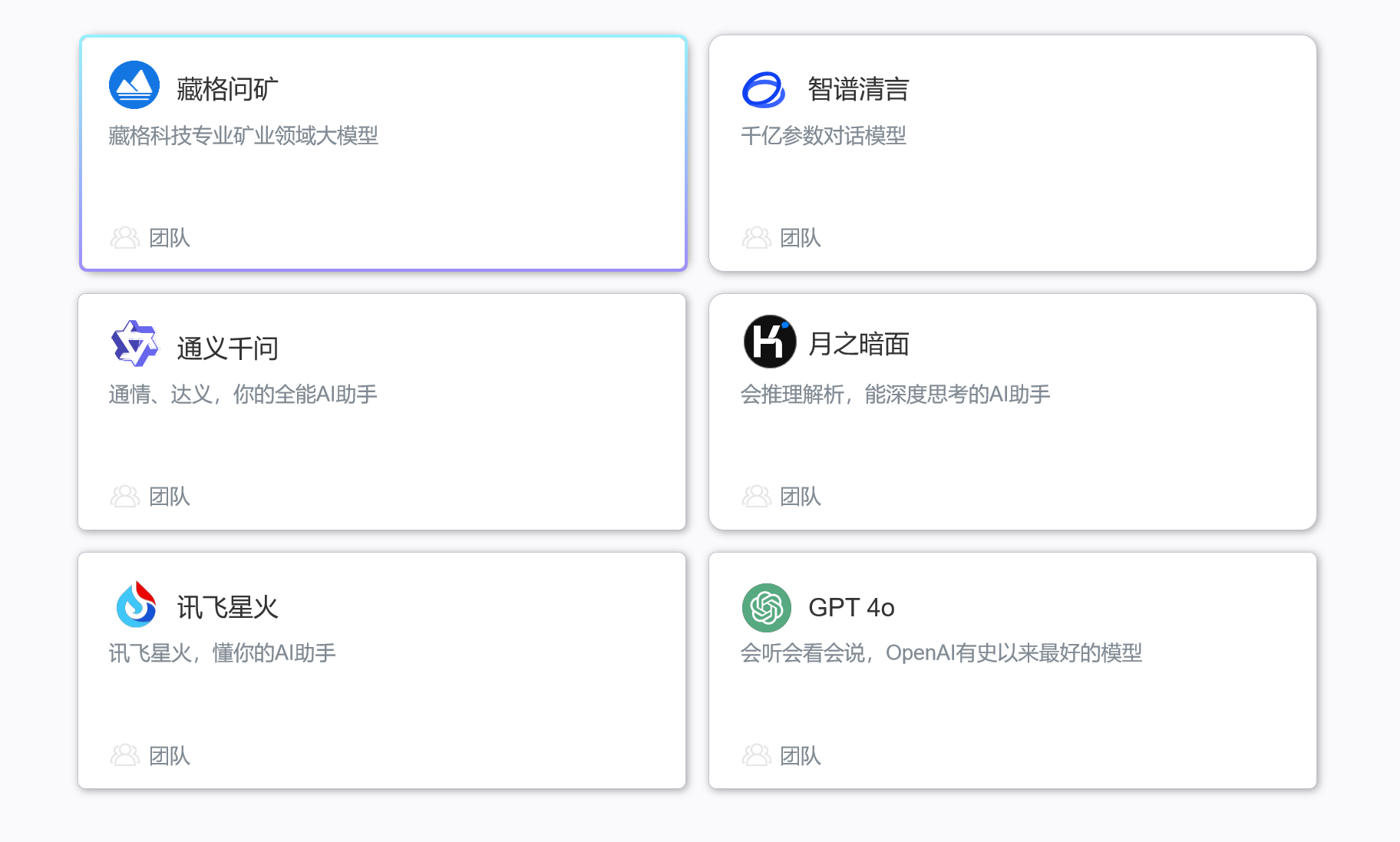Select description 千亿参数对话模型
The image size is (1400, 842).
[x=824, y=136]
